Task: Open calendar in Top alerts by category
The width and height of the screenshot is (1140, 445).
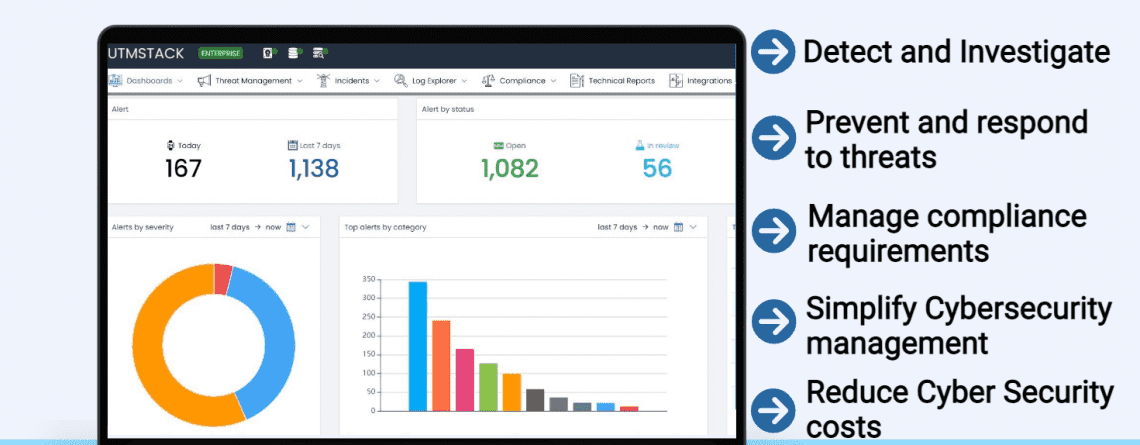Action: pyautogui.click(x=678, y=227)
